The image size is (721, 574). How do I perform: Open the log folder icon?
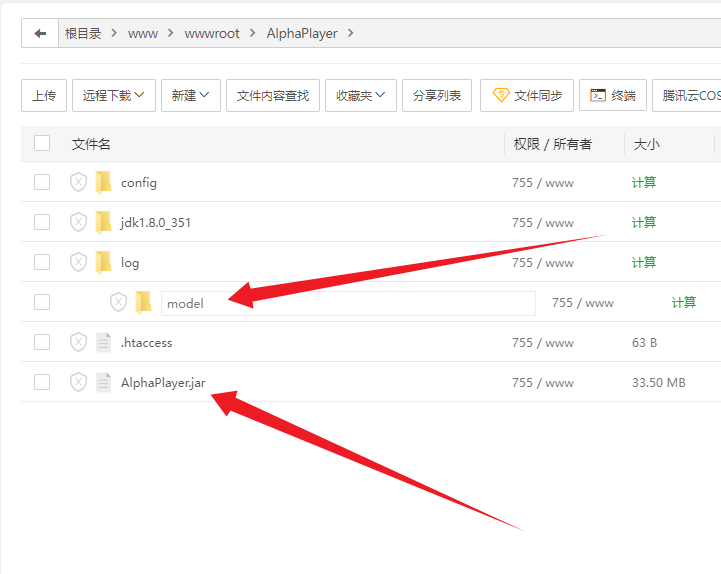103,262
